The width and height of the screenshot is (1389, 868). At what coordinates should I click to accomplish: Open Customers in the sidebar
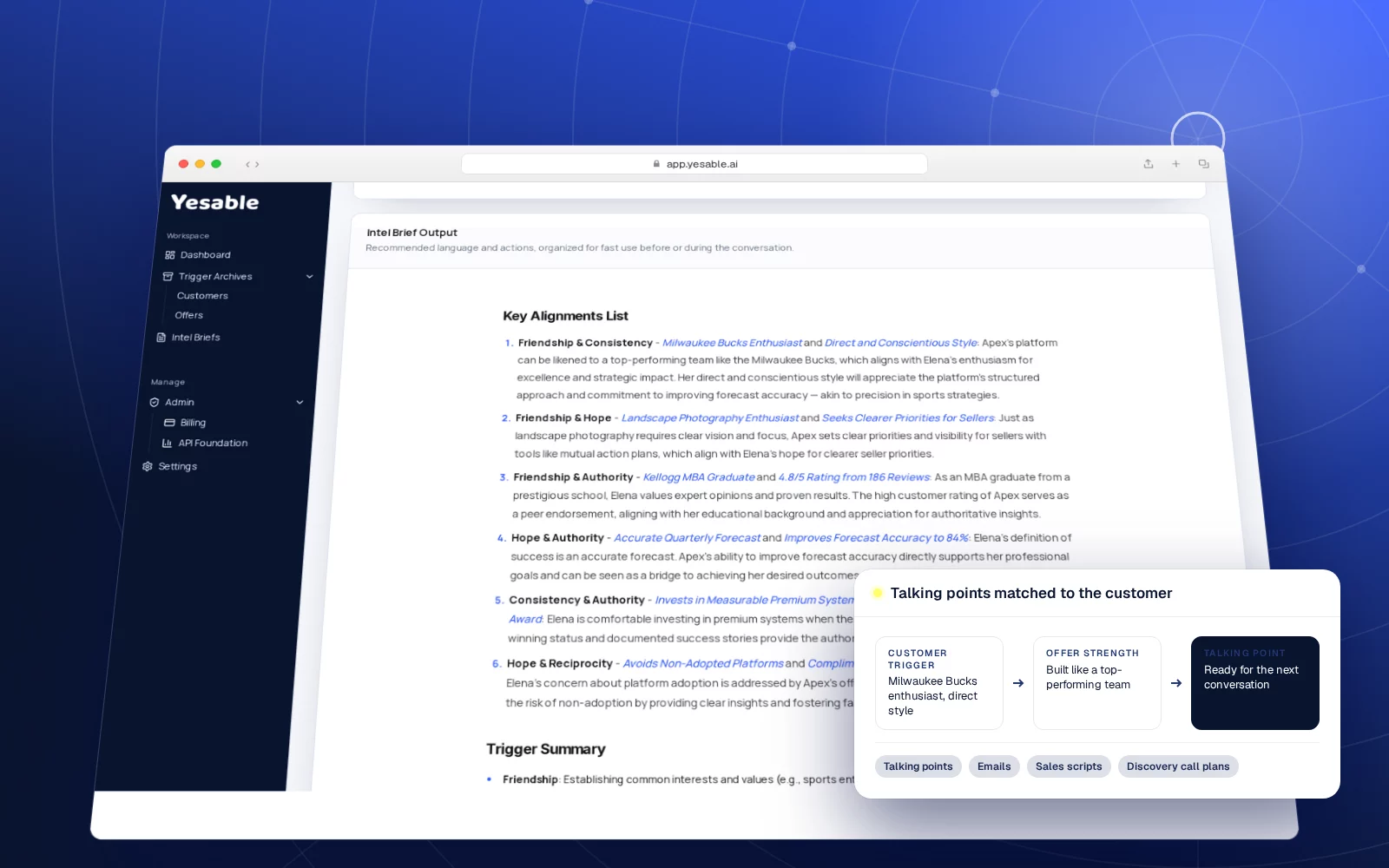(x=202, y=296)
